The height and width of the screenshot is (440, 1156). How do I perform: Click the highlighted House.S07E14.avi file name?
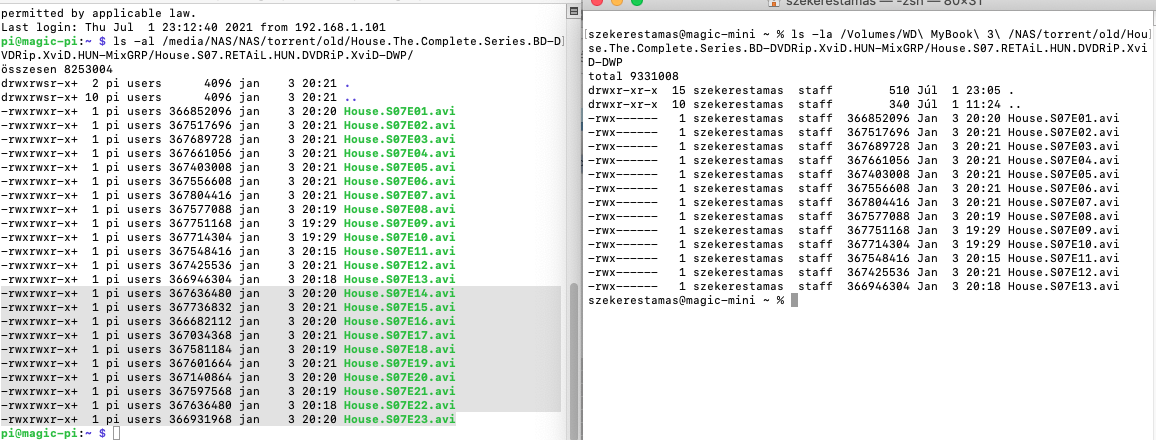click(400, 293)
